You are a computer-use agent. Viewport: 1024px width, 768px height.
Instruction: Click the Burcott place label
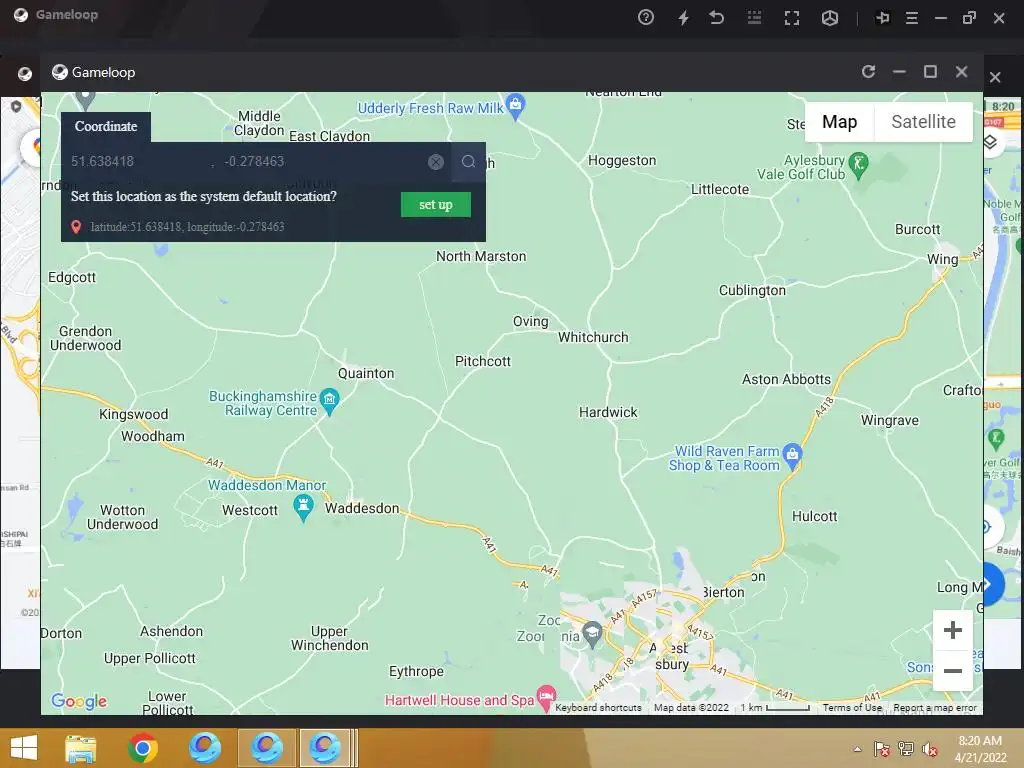[918, 229]
